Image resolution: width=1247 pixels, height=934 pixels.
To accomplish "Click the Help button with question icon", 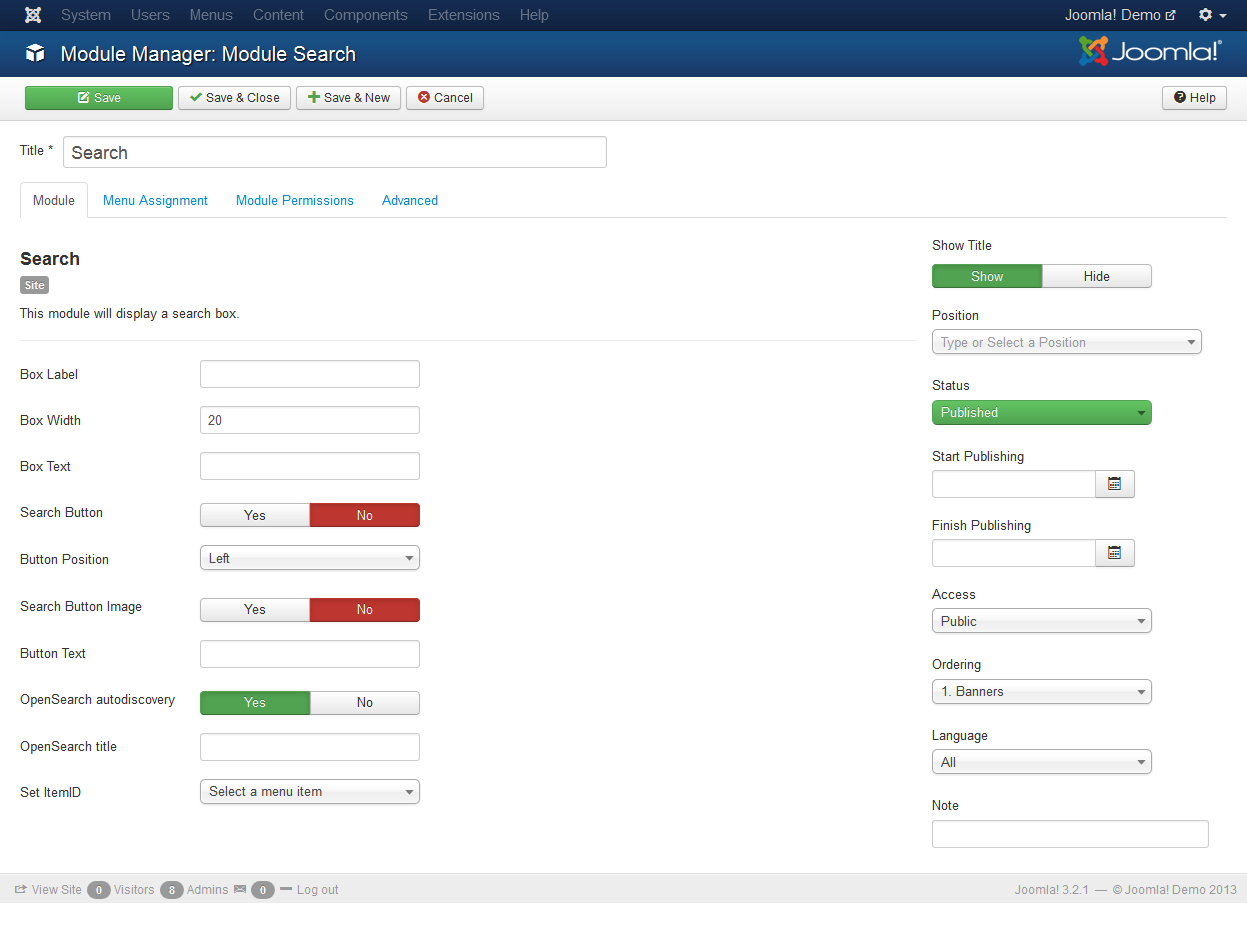I will pyautogui.click(x=1194, y=98).
